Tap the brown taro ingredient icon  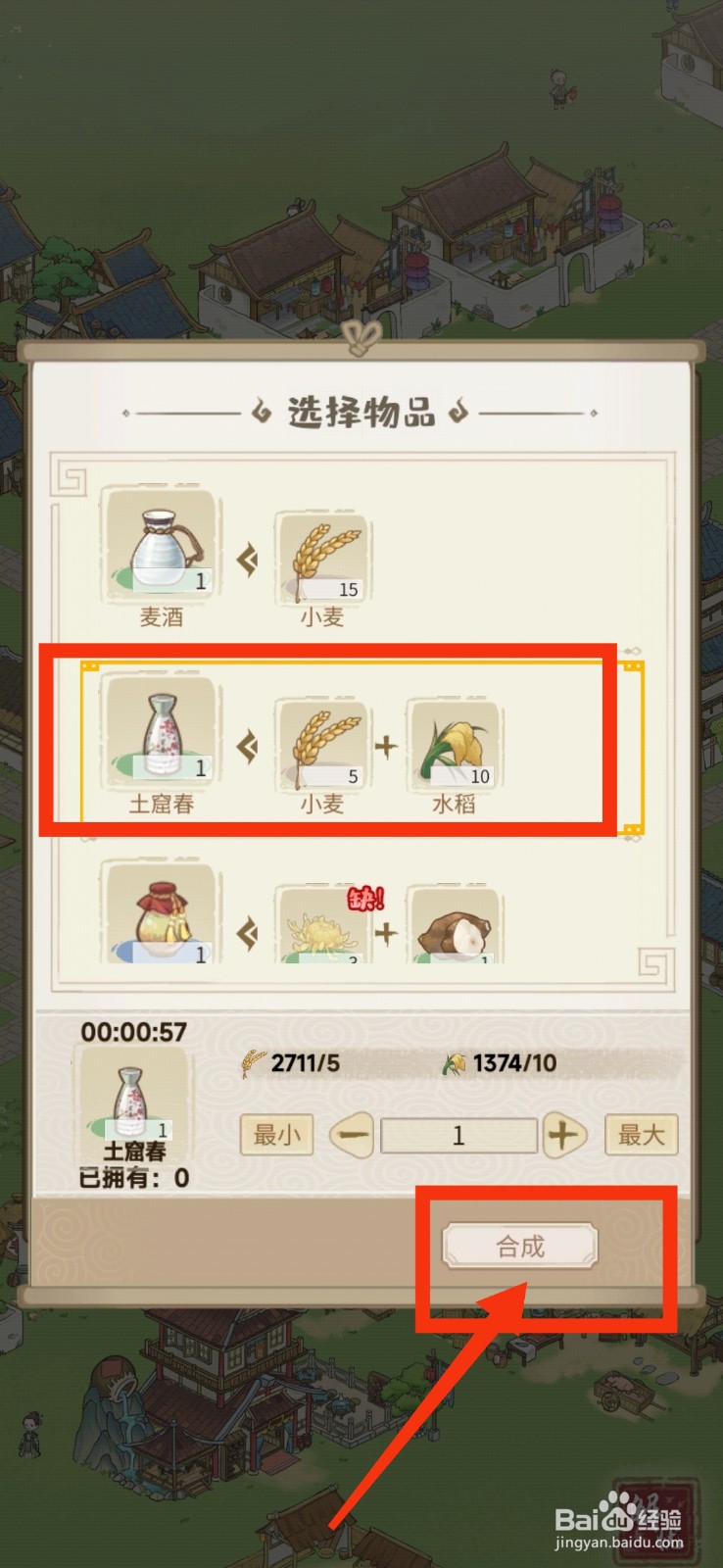pyautogui.click(x=455, y=924)
